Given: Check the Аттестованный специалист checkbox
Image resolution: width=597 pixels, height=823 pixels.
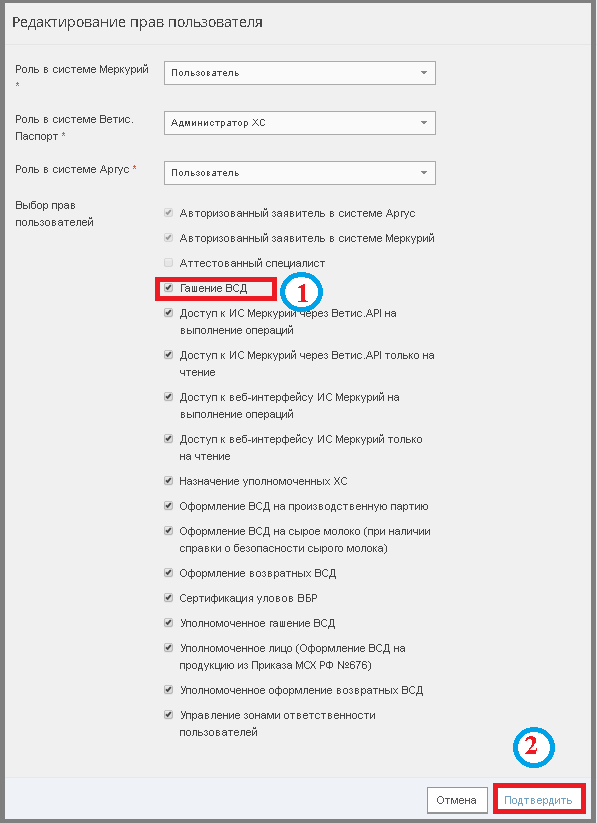Looking at the screenshot, I should point(169,263).
